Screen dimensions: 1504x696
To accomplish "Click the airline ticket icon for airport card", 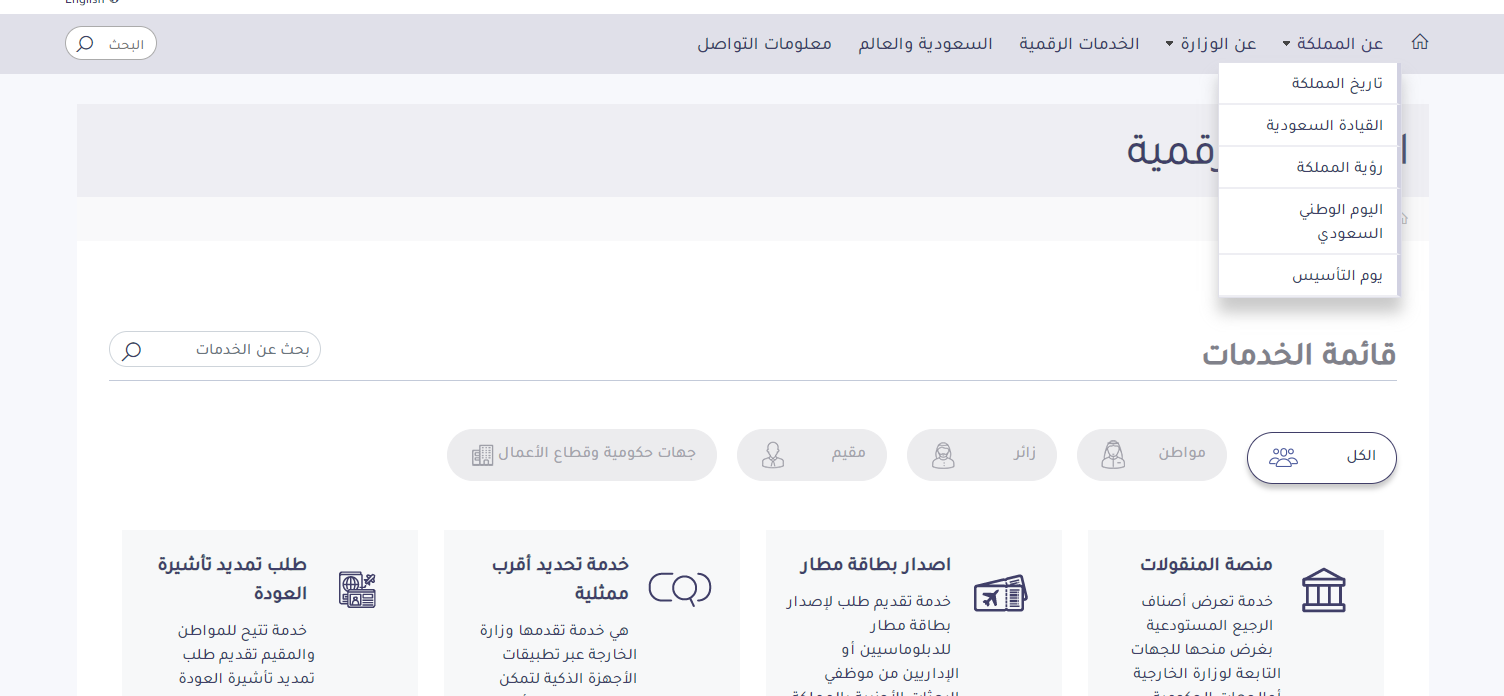I will (x=1000, y=594).
